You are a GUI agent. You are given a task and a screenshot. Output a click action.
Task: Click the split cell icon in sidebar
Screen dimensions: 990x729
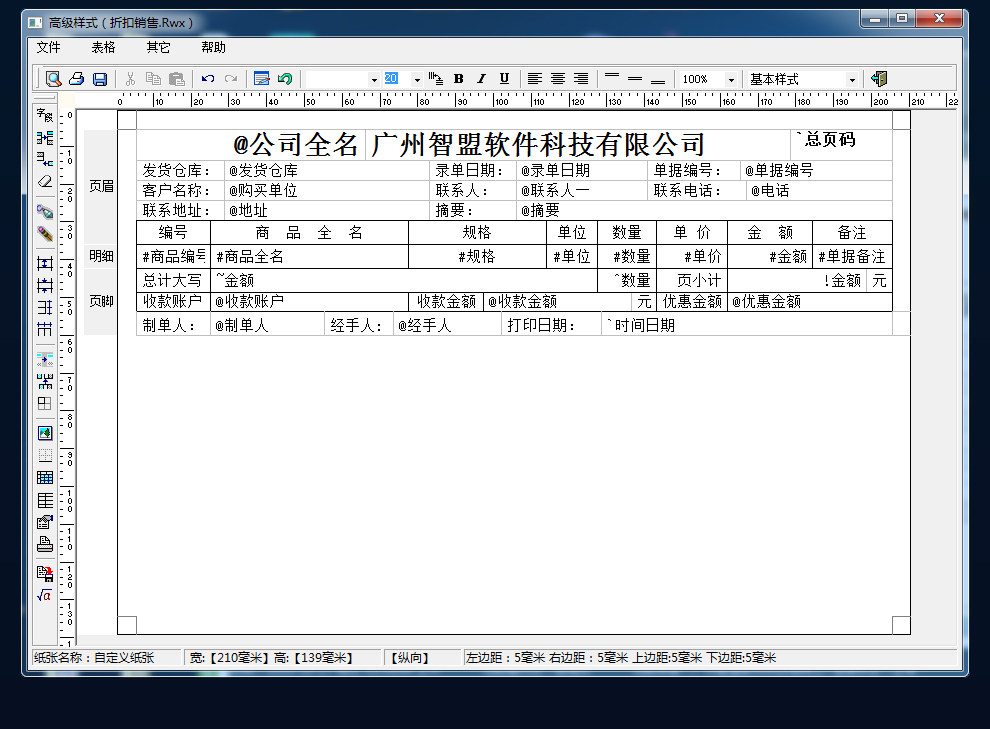(x=45, y=158)
